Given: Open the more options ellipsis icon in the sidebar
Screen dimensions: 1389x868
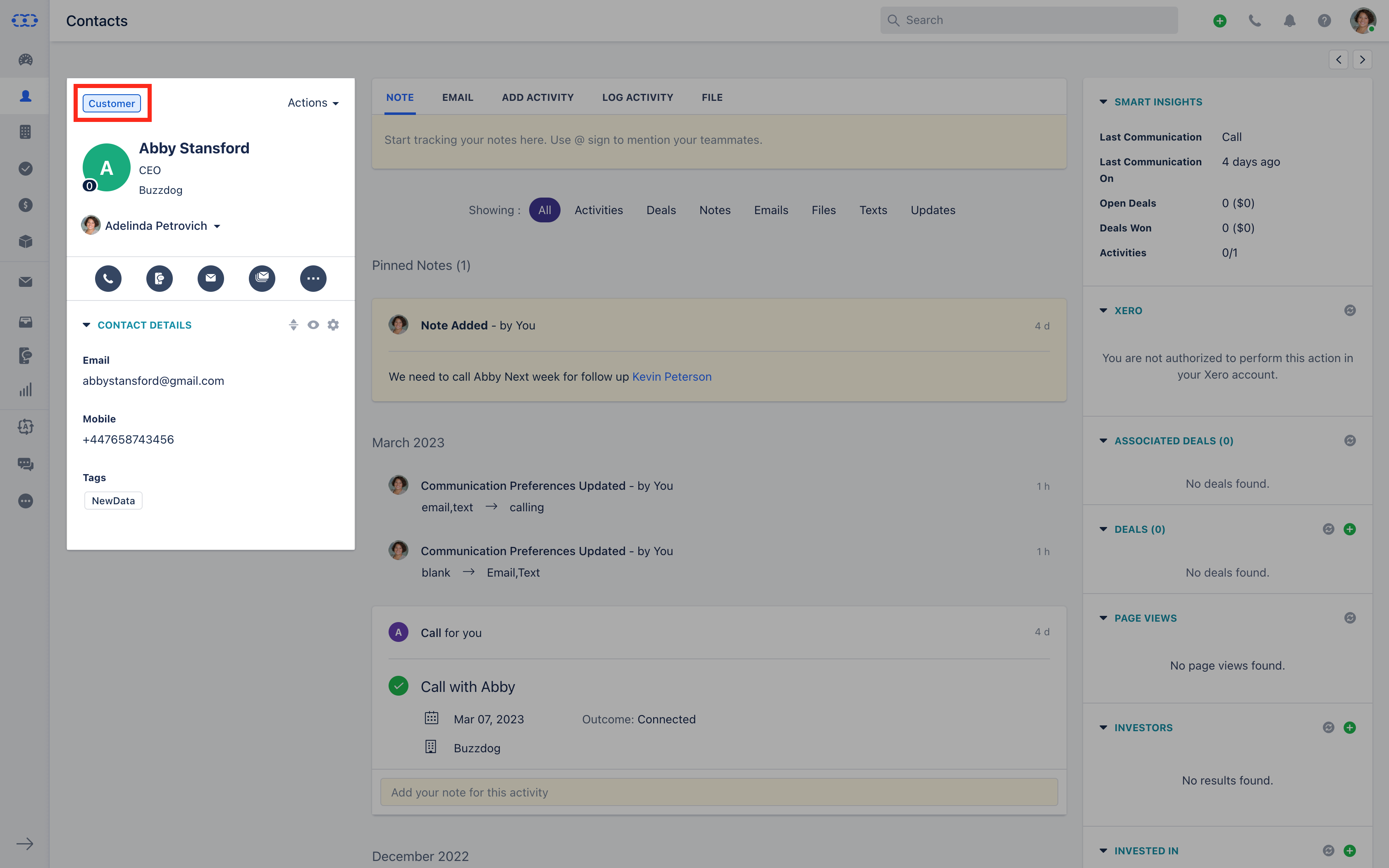Looking at the screenshot, I should click(x=25, y=501).
